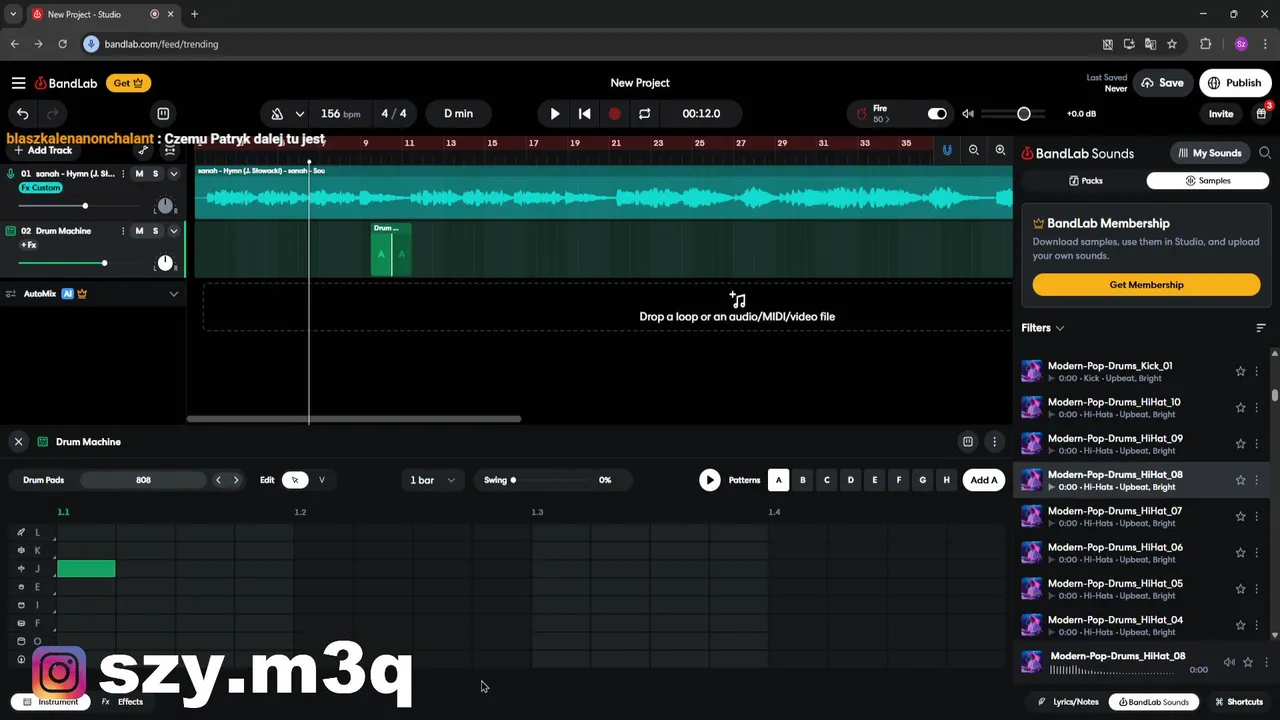
Task: Select the pencil edit mode
Action: [x=295, y=480]
